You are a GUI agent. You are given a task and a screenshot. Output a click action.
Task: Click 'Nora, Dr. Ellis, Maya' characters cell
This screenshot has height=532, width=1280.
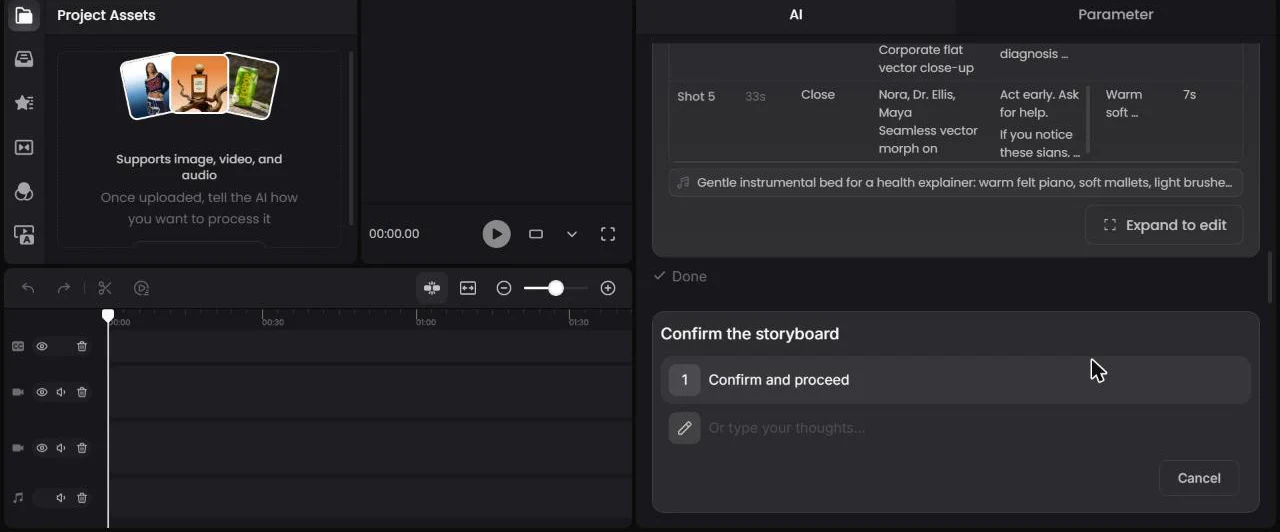[918, 104]
